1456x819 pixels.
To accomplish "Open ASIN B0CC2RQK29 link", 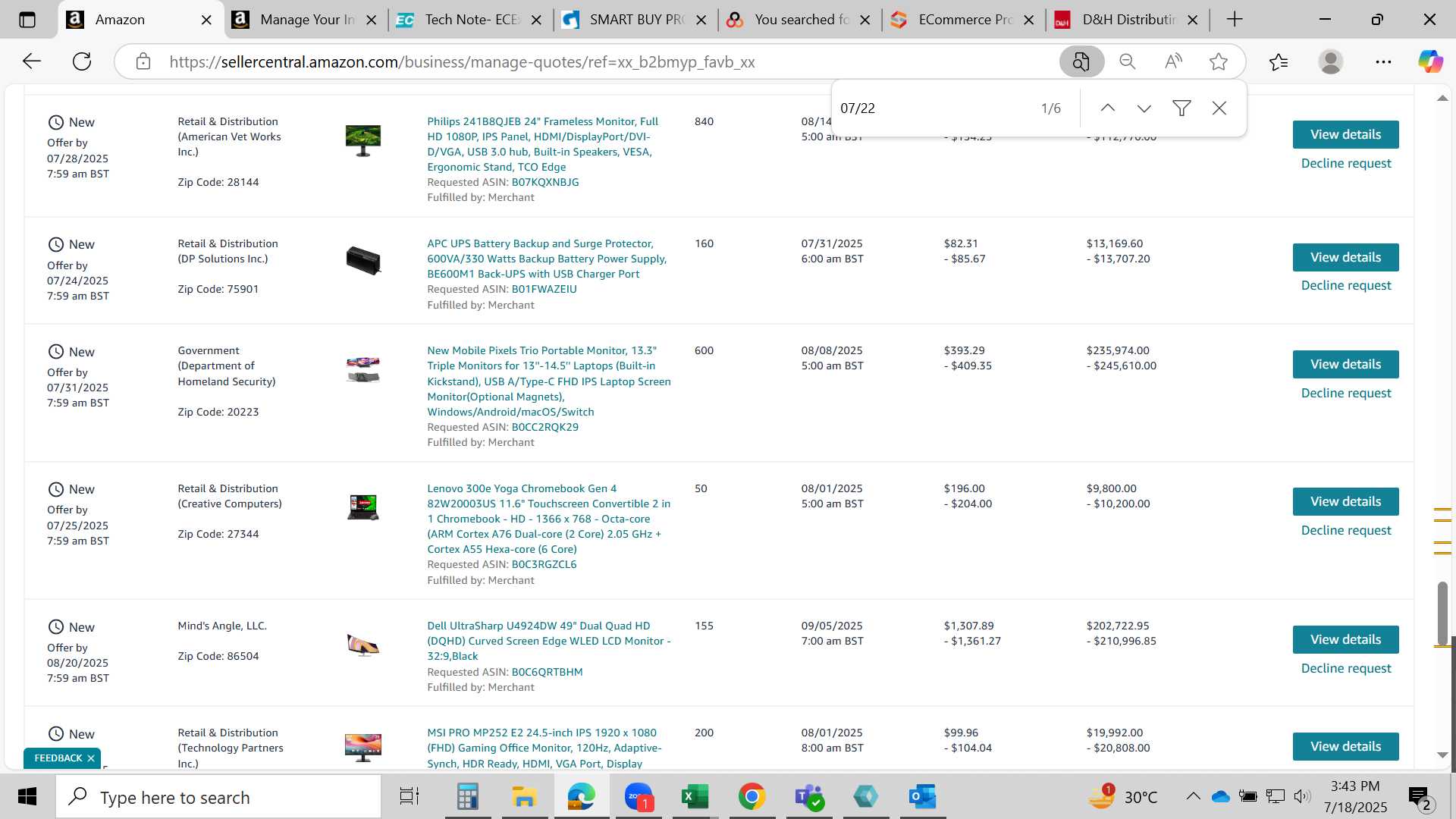I will [x=544, y=427].
